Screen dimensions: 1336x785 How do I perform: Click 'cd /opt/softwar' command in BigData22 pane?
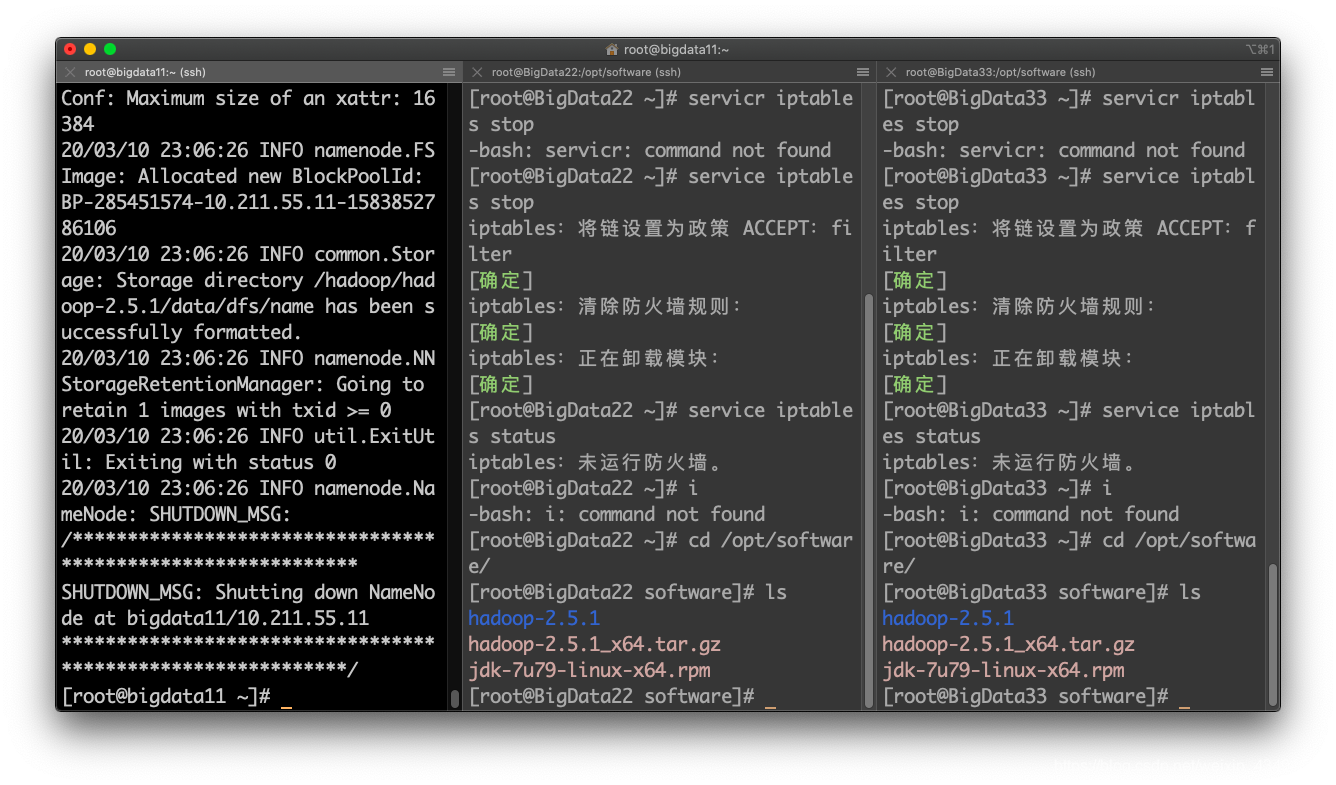pyautogui.click(x=771, y=540)
